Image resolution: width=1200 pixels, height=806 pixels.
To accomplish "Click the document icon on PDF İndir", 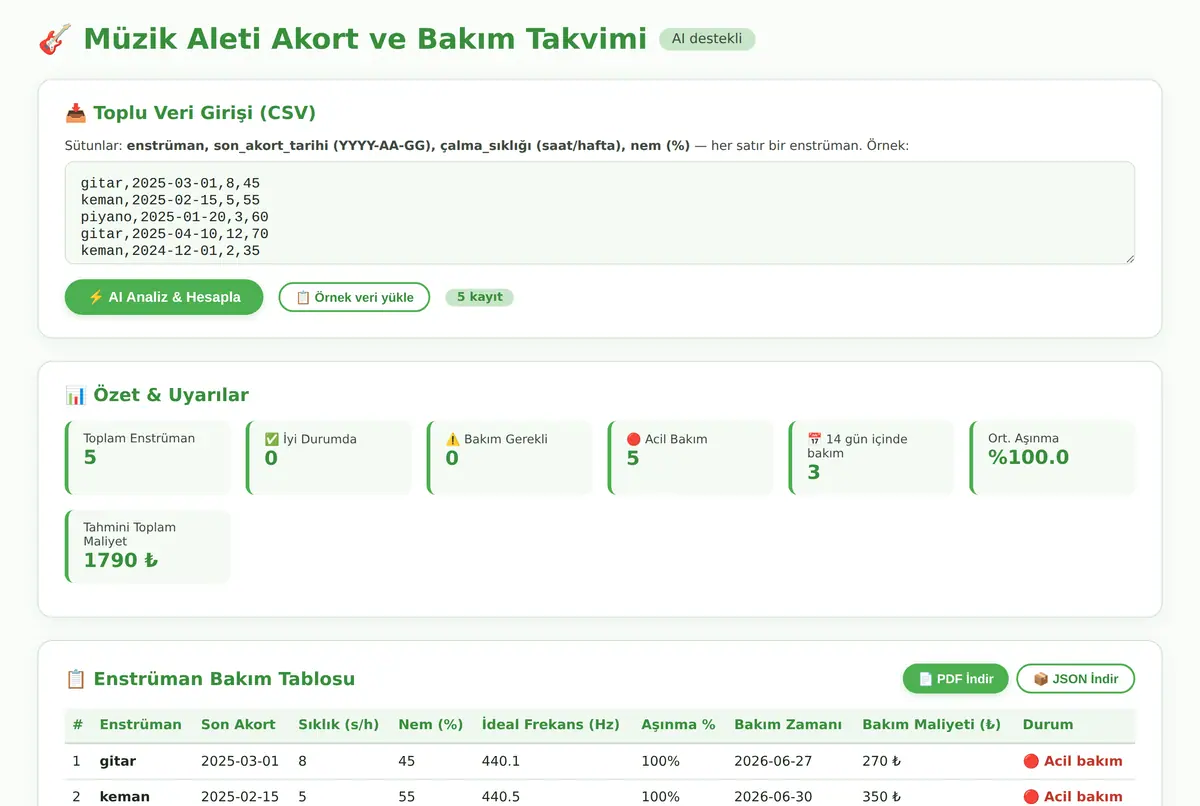I will [925, 679].
